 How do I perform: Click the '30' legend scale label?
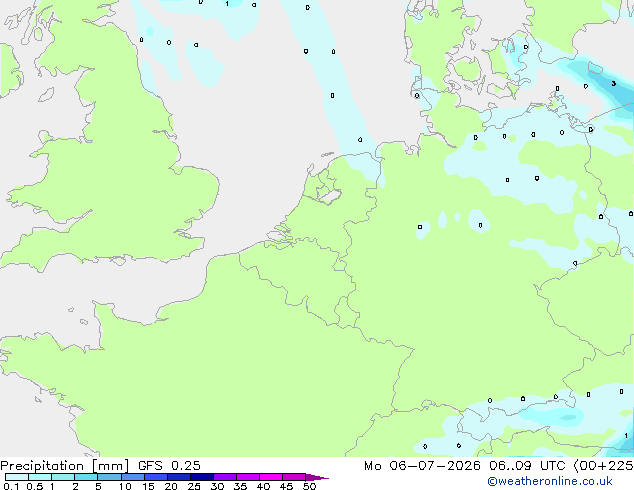click(217, 486)
